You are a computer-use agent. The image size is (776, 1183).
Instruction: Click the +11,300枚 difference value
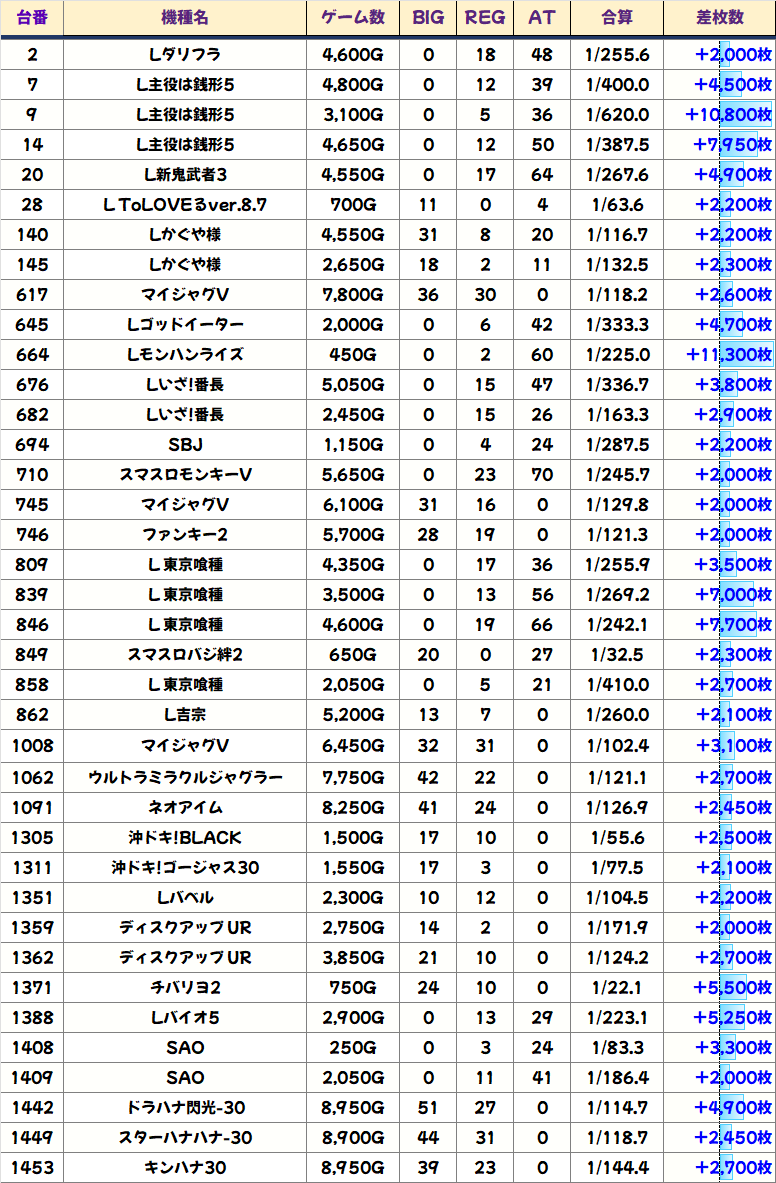729,354
